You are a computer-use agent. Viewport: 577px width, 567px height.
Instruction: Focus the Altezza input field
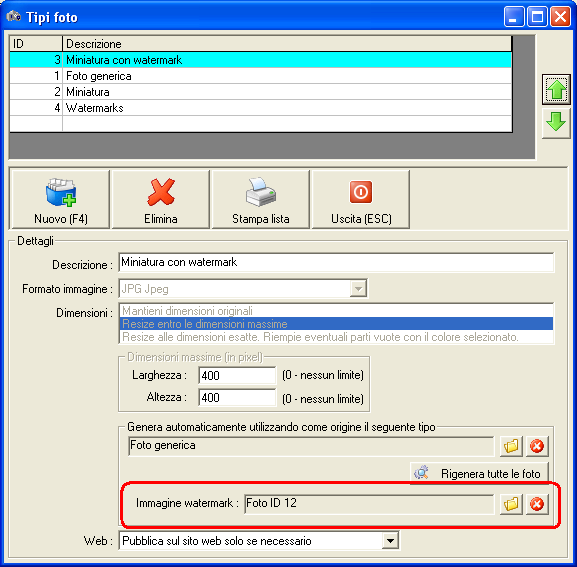click(x=237, y=398)
